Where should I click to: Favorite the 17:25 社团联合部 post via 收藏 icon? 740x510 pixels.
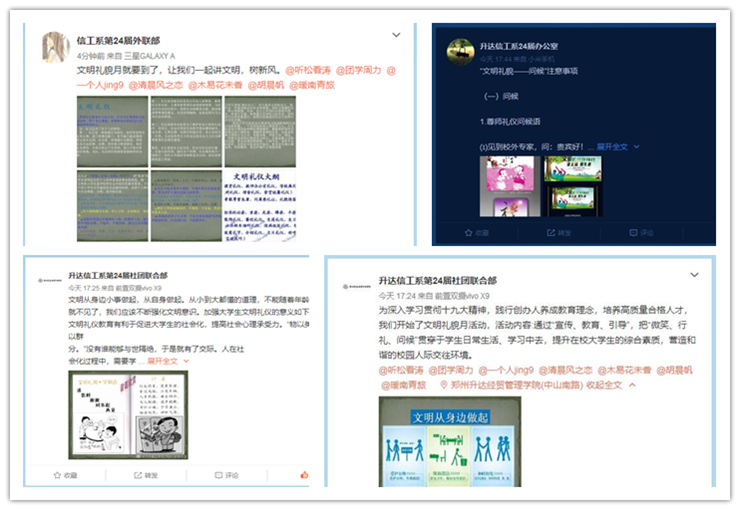coord(68,475)
